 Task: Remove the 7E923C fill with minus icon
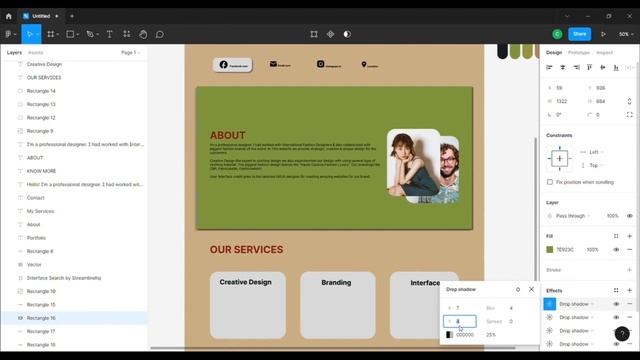pos(629,249)
